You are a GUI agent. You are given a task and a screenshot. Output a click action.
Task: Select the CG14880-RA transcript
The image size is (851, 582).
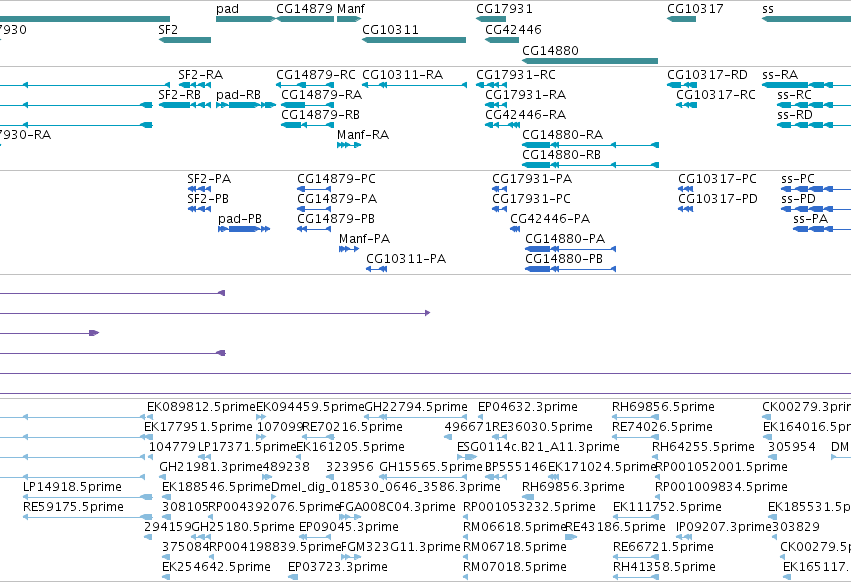[590, 145]
